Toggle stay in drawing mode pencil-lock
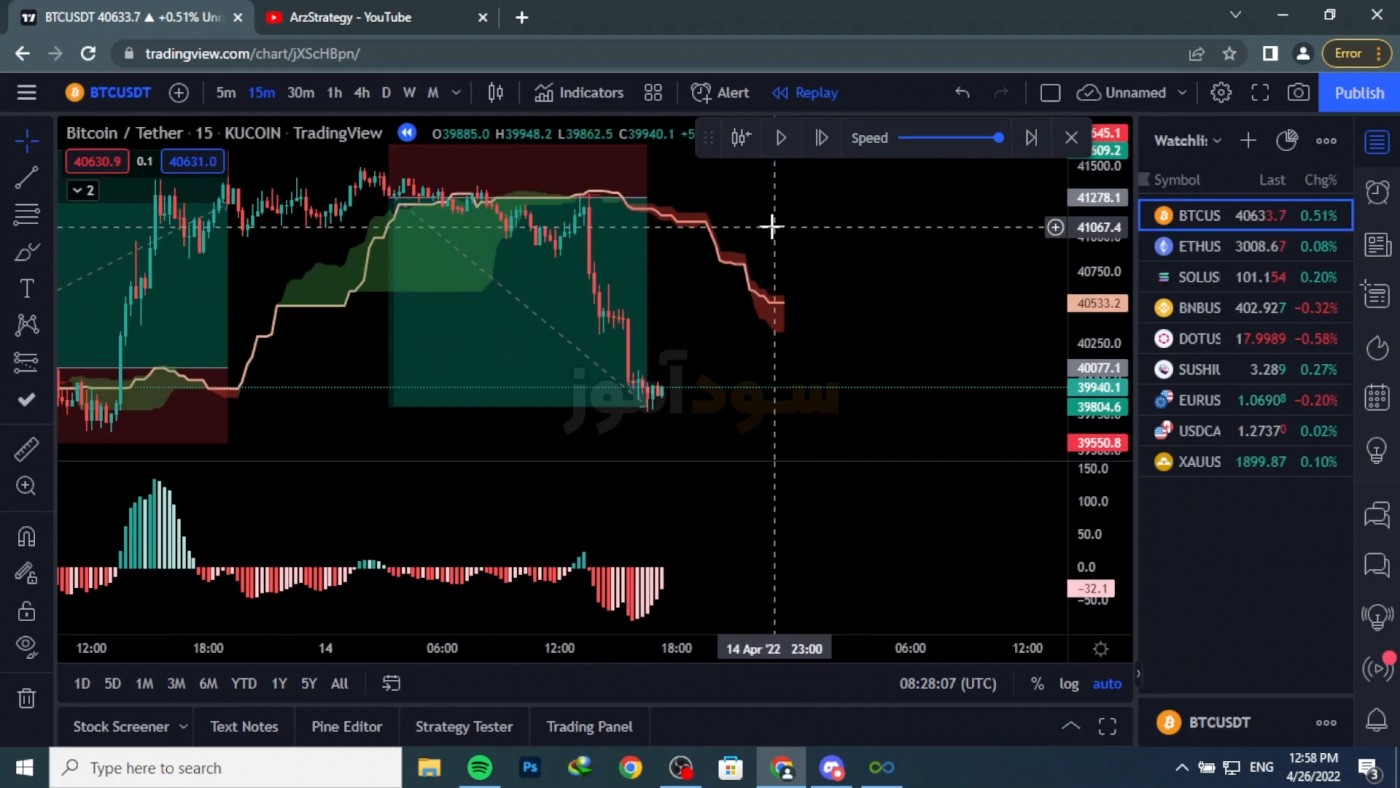Screen dimensions: 1400x788 [27, 573]
